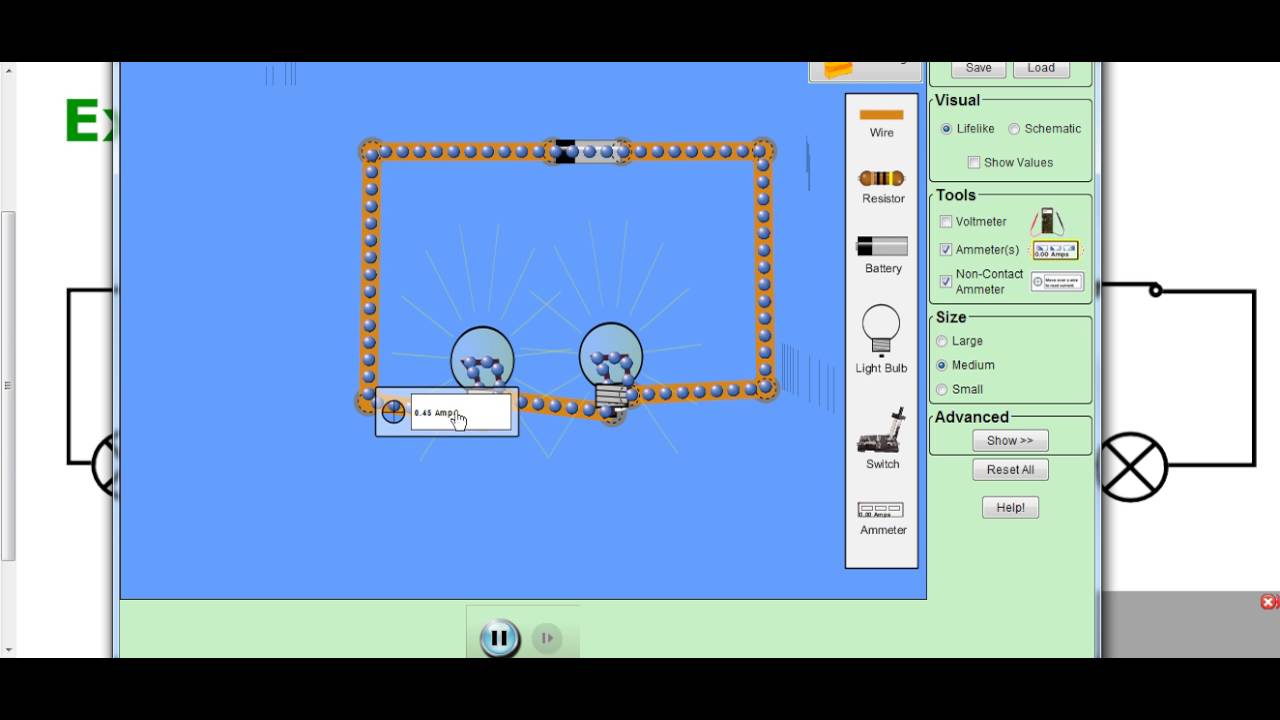Click the Load button
The height and width of the screenshot is (720, 1280).
1041,68
